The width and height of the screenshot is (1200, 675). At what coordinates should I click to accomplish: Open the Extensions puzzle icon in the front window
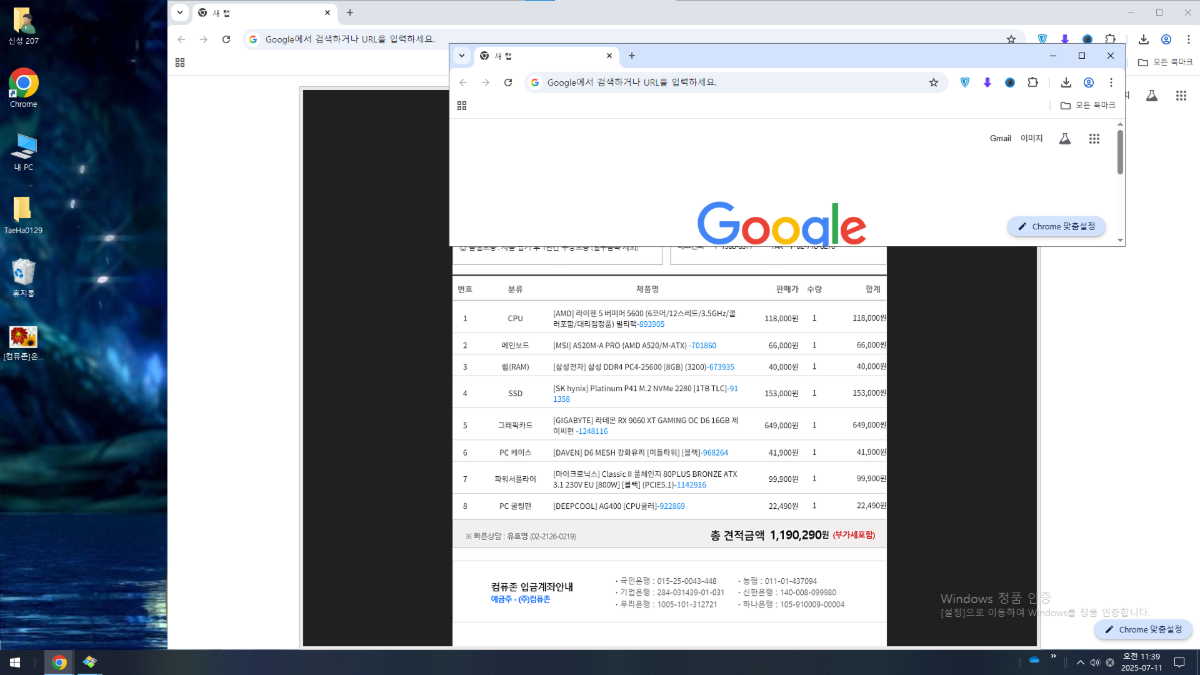(1033, 83)
